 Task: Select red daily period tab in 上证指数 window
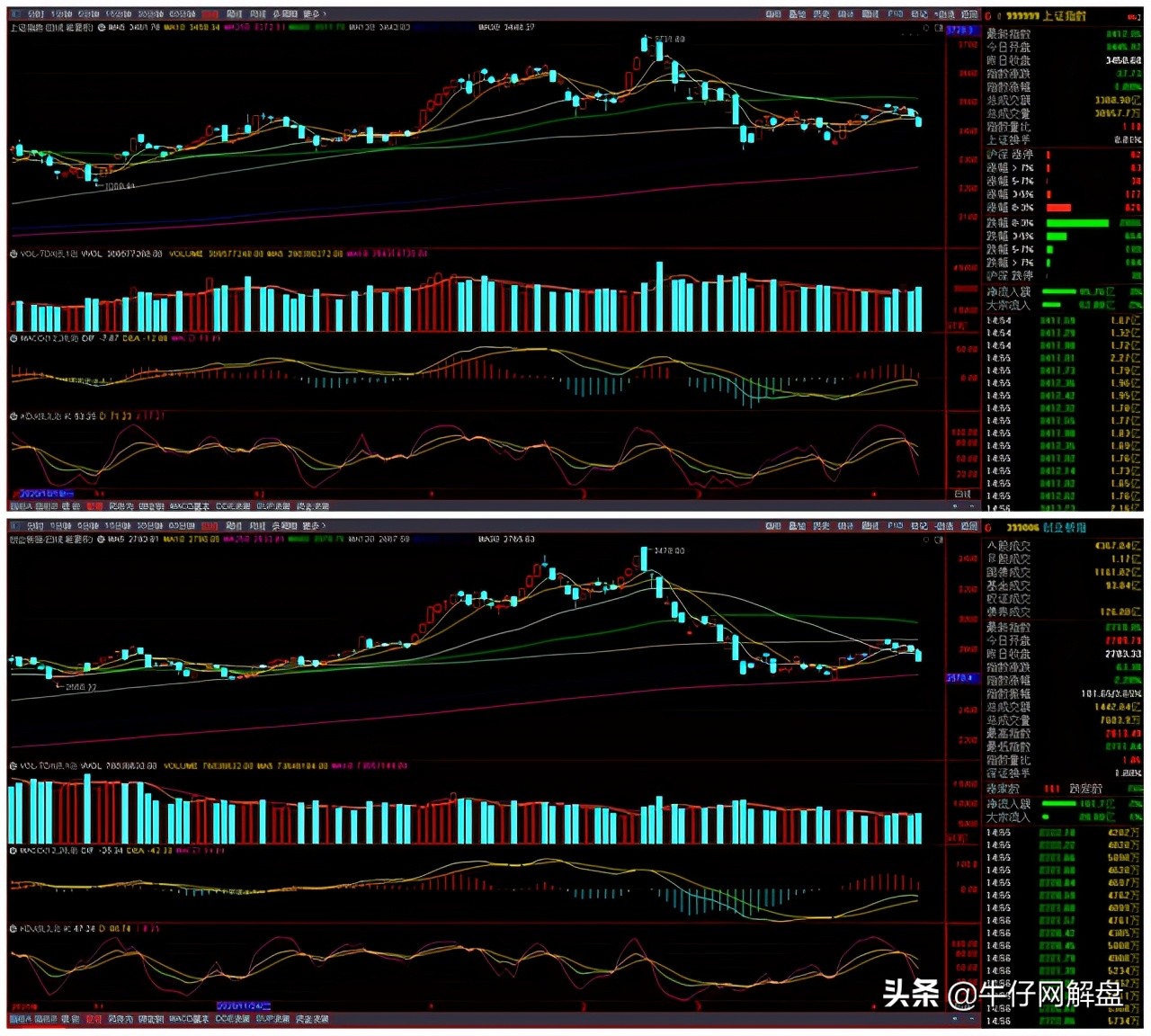click(x=210, y=14)
